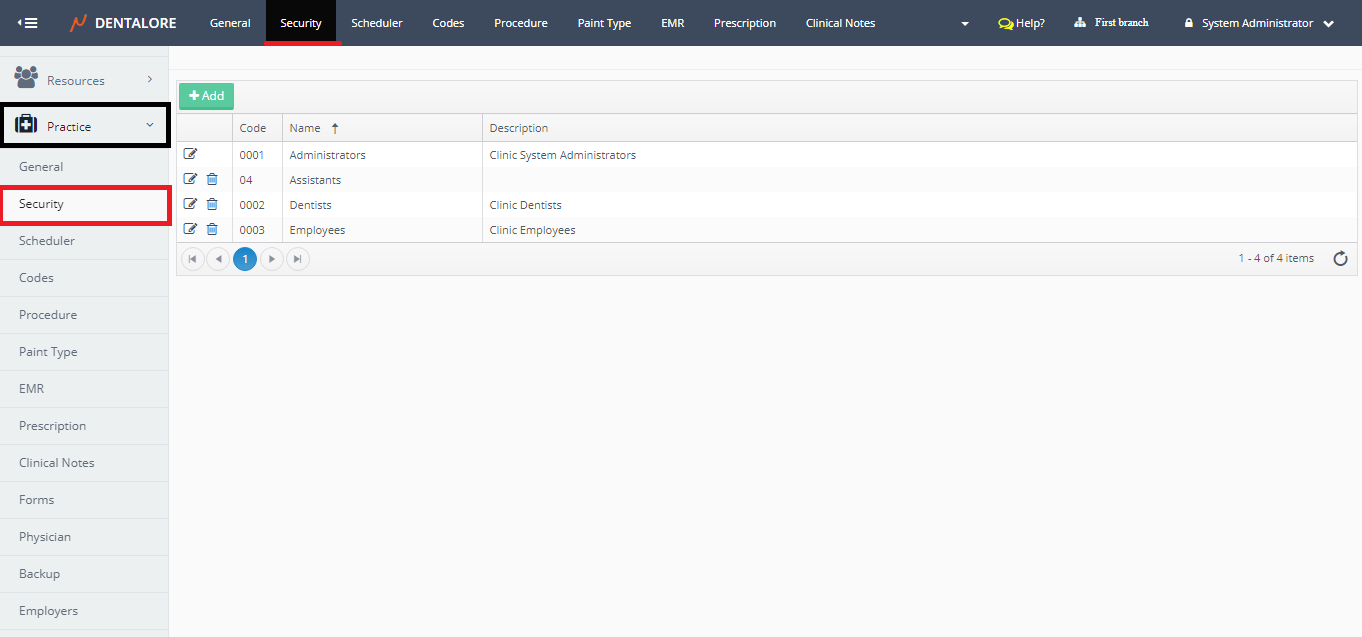Click the green Add button

tap(206, 96)
